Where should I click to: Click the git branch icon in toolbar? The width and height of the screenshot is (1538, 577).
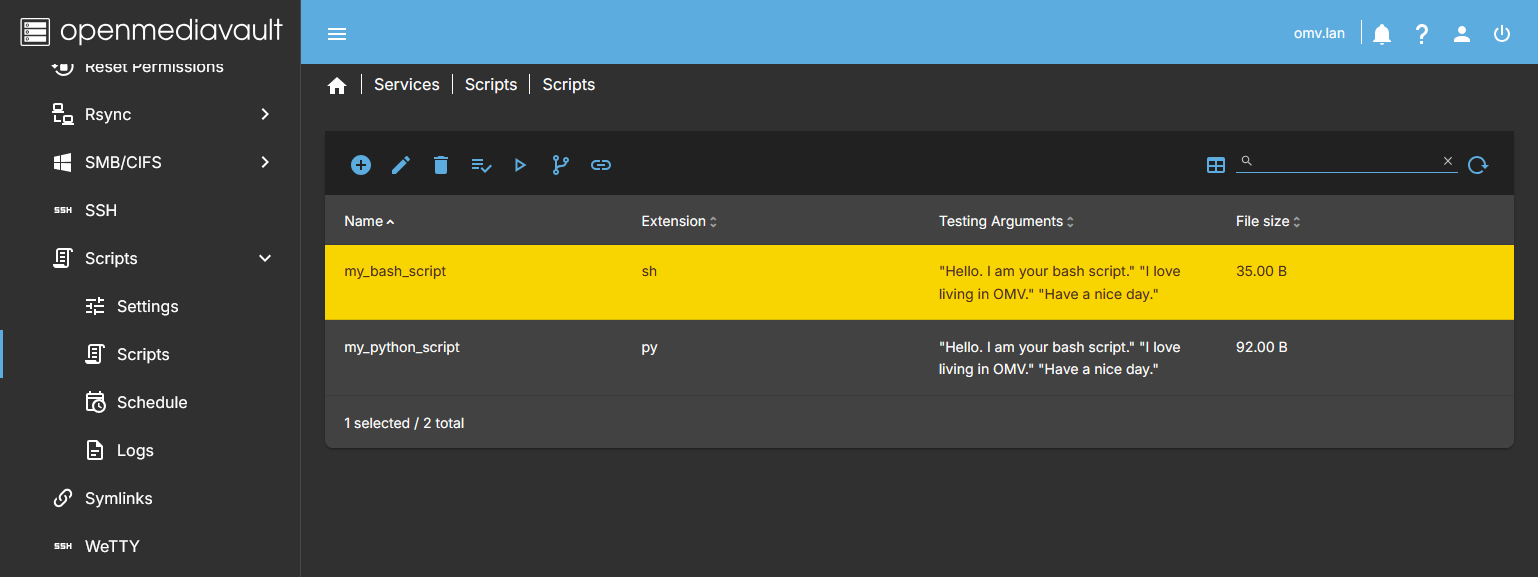[561, 165]
